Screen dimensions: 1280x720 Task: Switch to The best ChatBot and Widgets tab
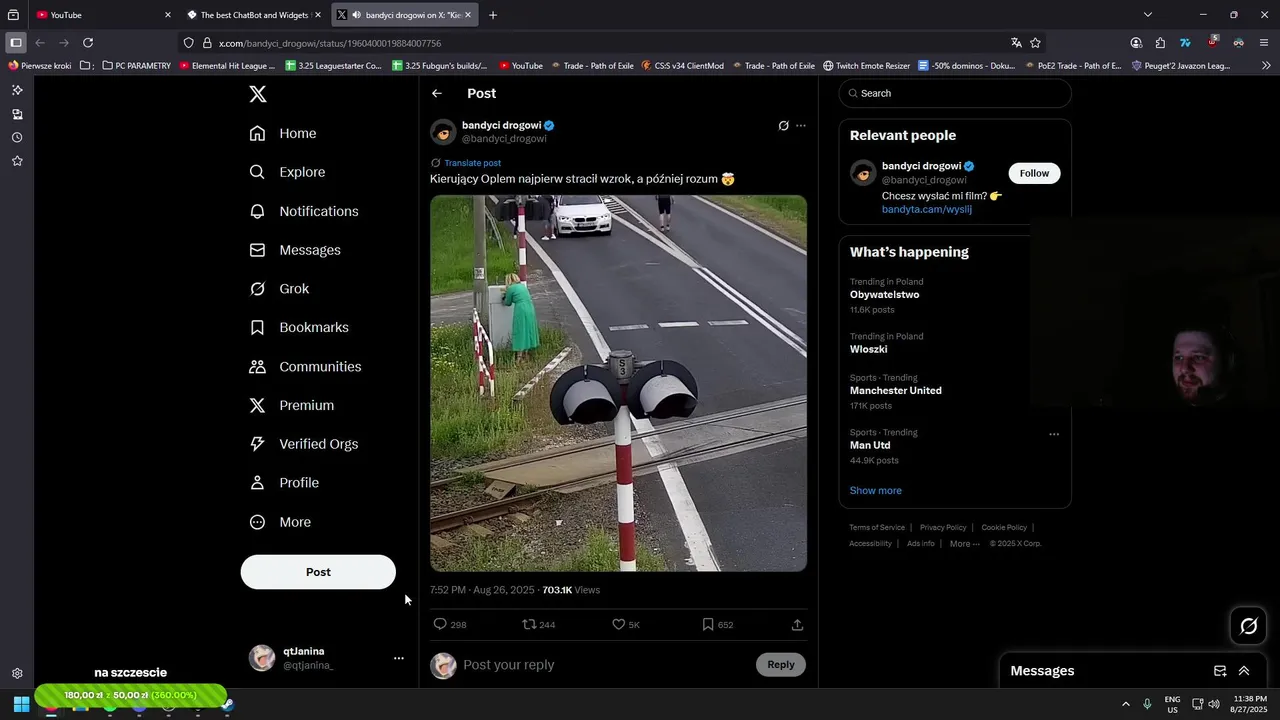(254, 15)
